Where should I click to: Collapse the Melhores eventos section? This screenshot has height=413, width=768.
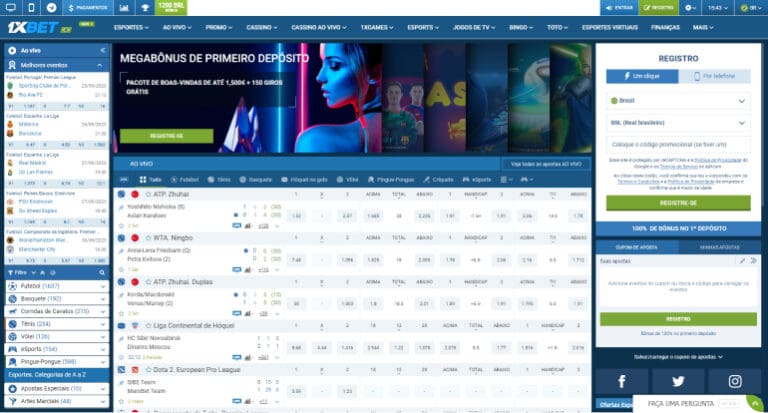[x=100, y=65]
